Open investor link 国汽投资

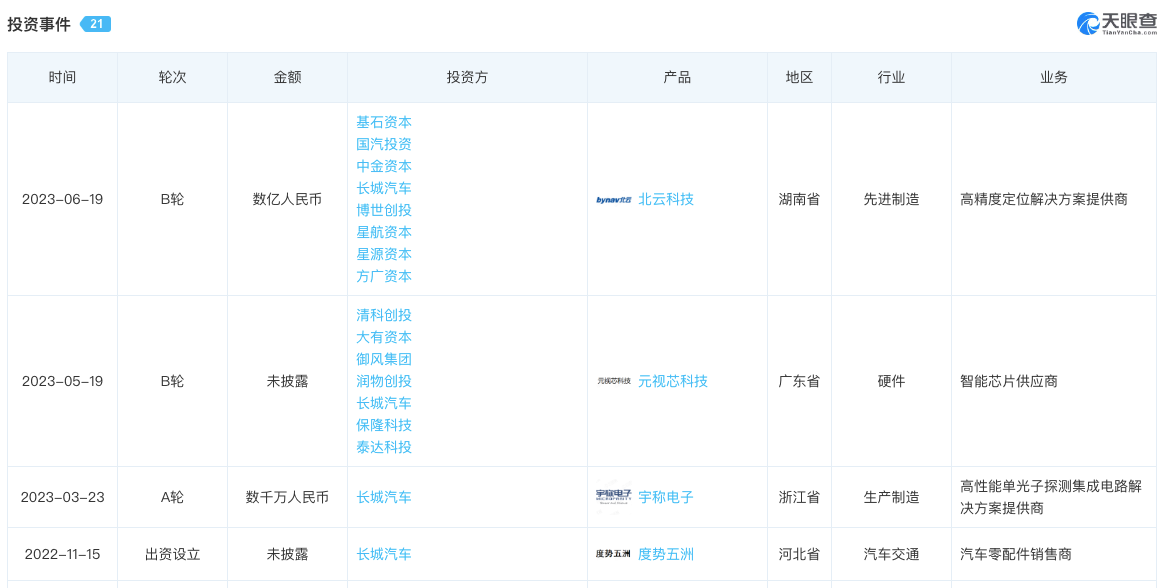pyautogui.click(x=384, y=144)
